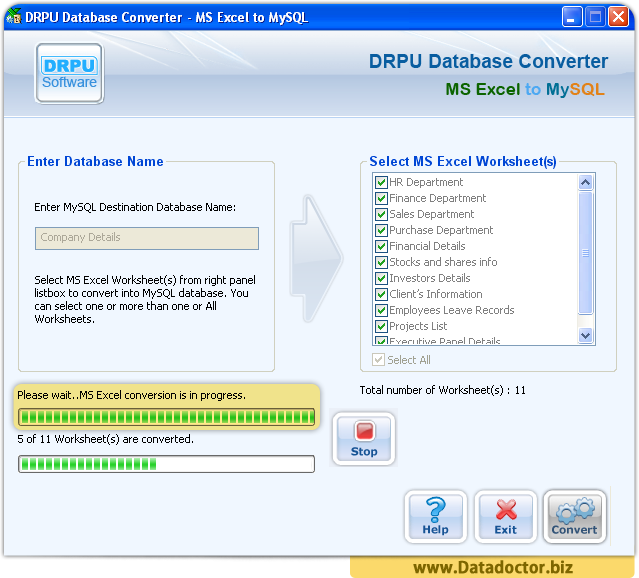
Task: Click 'Enter MySQL Destination Database Name:' label
Action: tap(135, 207)
